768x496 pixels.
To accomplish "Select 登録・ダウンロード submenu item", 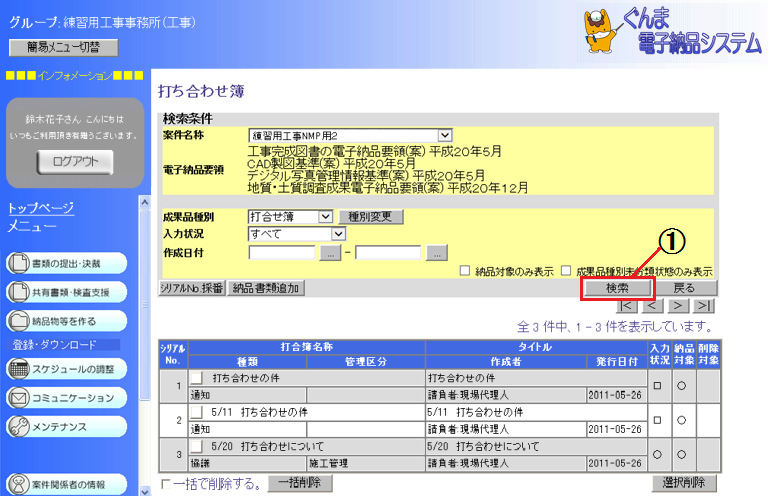I will 54,345.
